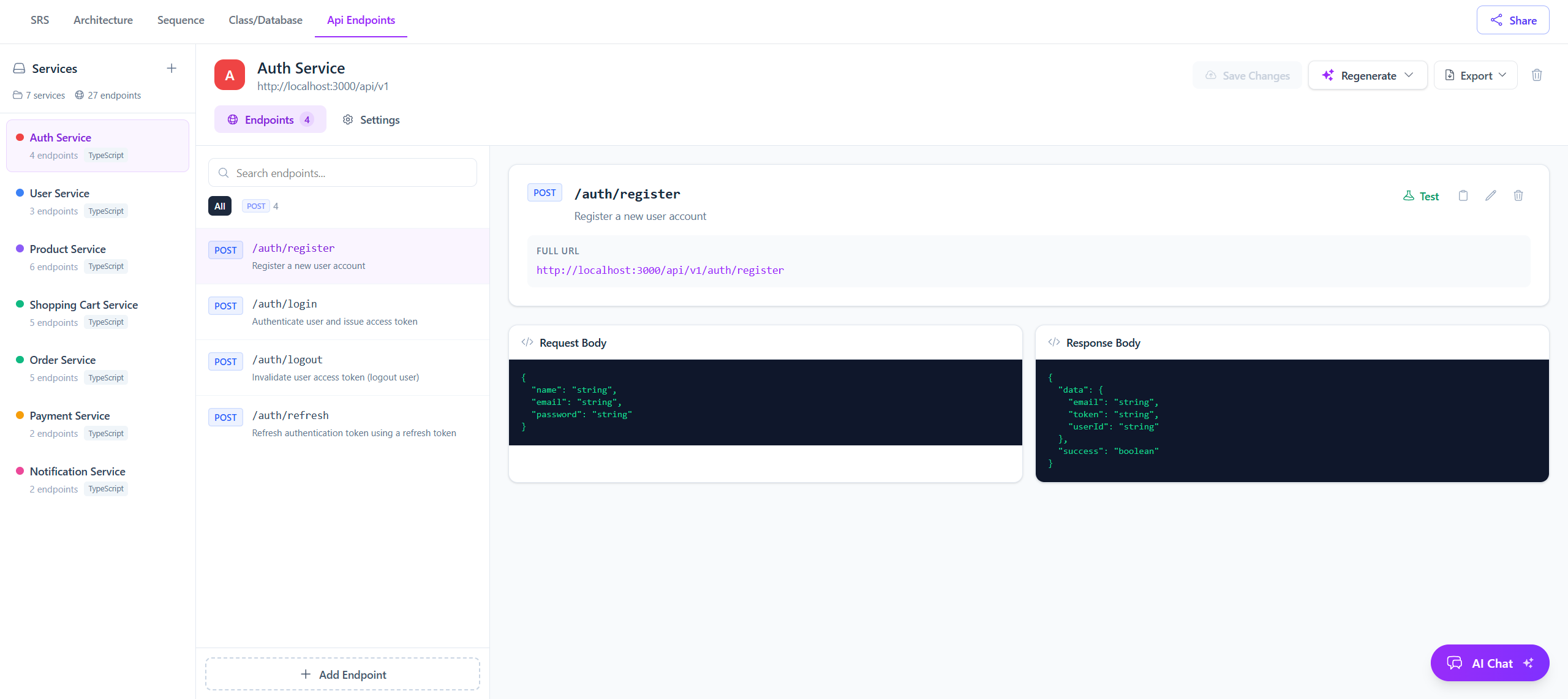This screenshot has width=1568, height=699.
Task: Select the All endpoints filter
Action: pyautogui.click(x=219, y=206)
